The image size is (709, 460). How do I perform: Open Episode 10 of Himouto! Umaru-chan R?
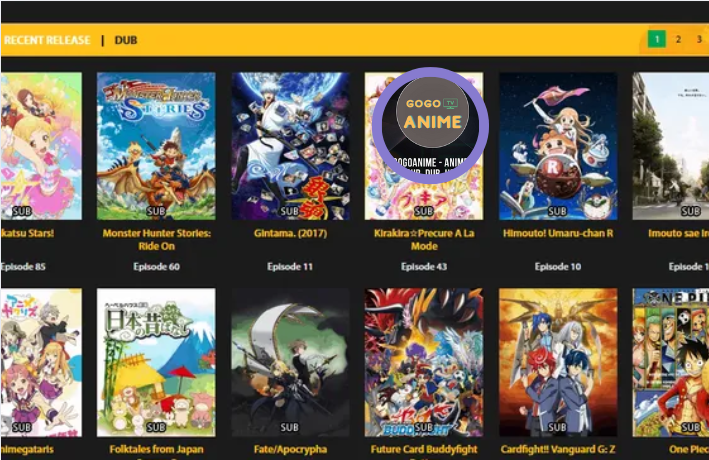pos(558,267)
